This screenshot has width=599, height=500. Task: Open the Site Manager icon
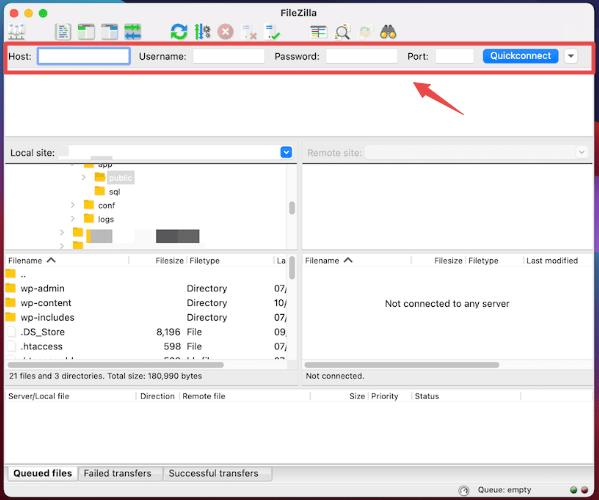pyautogui.click(x=16, y=32)
